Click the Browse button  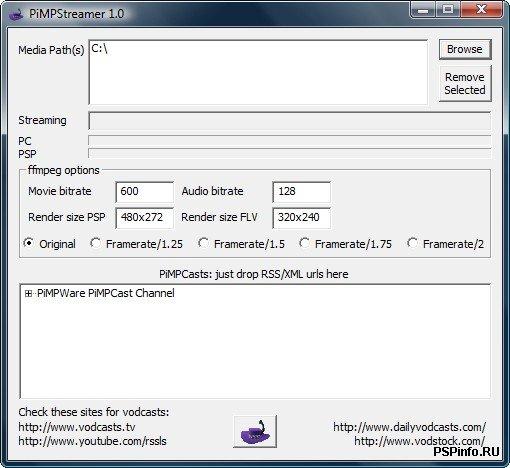pyautogui.click(x=465, y=49)
